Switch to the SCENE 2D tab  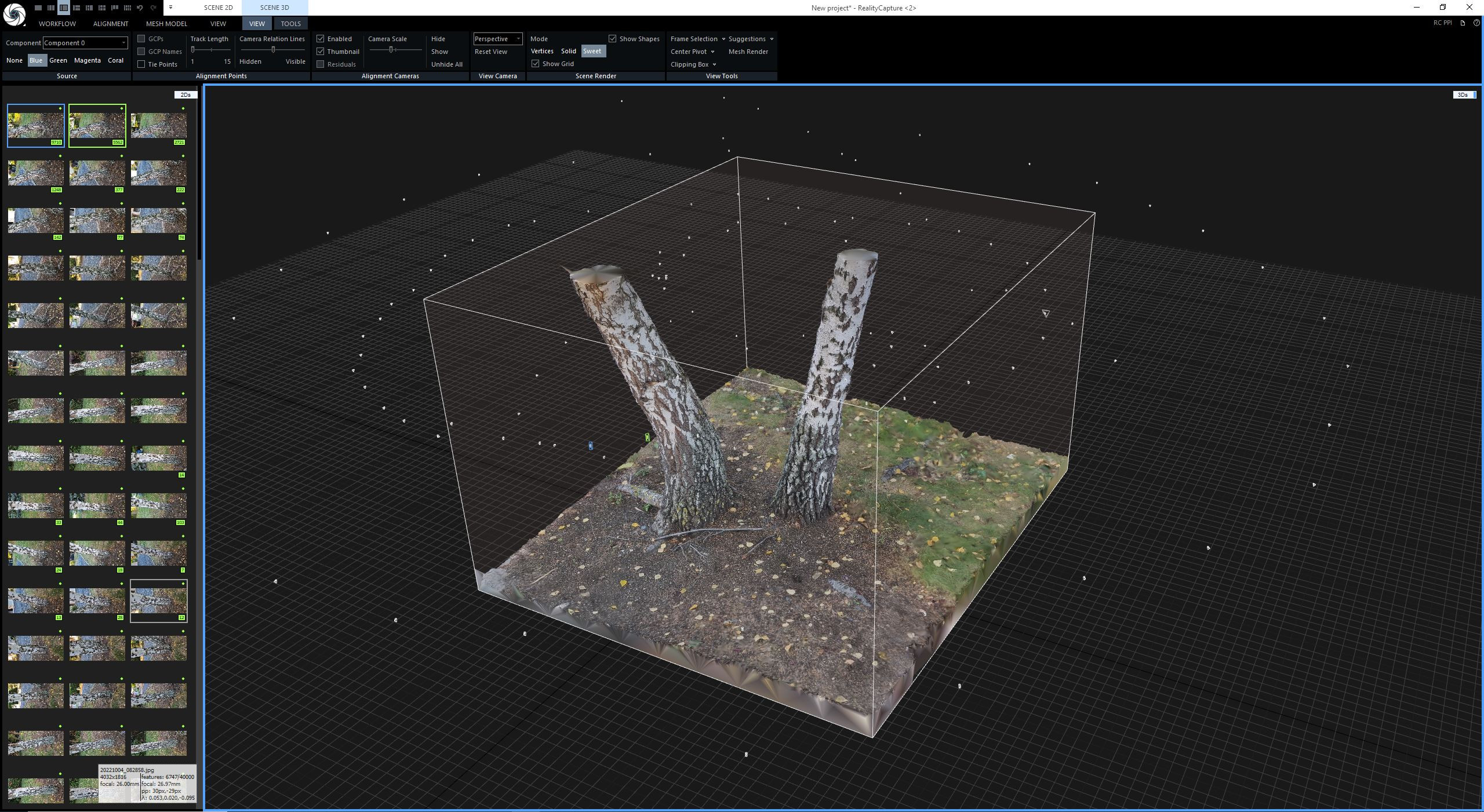pyautogui.click(x=217, y=8)
